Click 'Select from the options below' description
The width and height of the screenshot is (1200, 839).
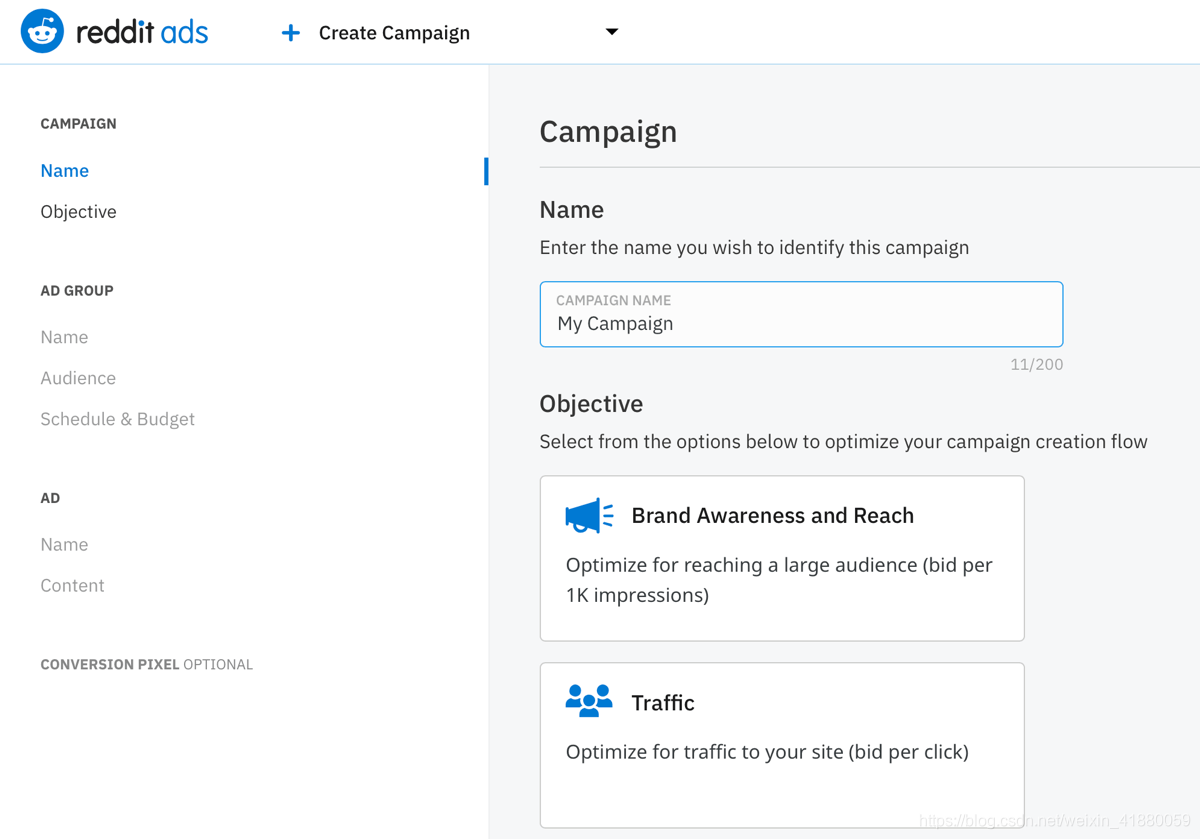(843, 441)
